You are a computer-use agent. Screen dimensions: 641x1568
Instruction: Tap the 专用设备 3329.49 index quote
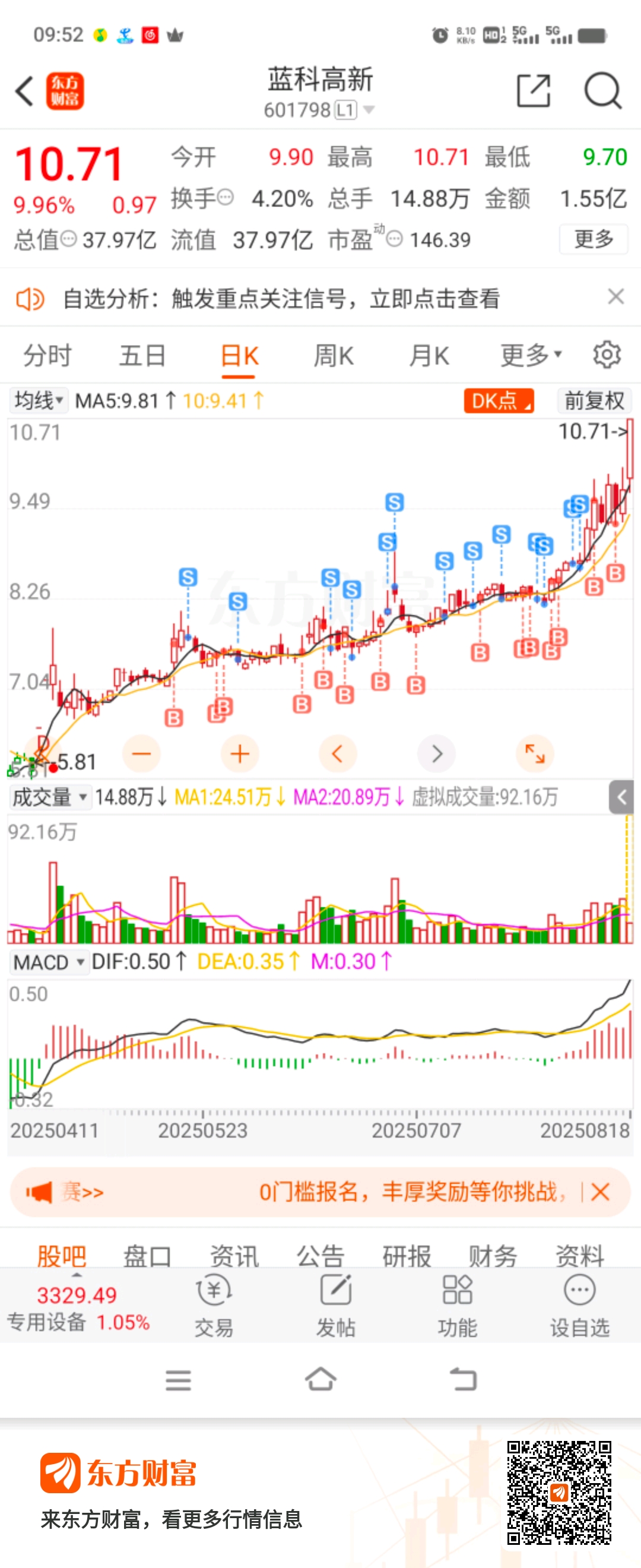point(78,1307)
